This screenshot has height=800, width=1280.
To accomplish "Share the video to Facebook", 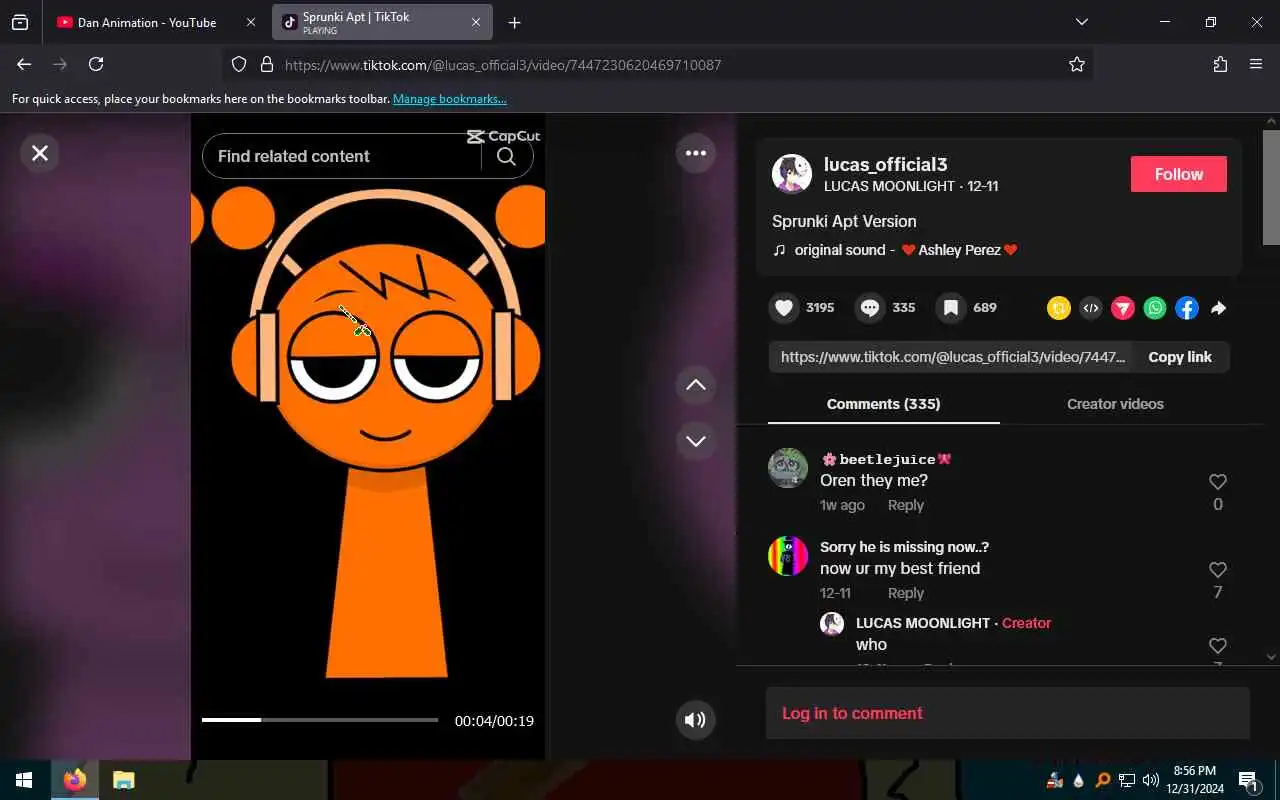I will click(1187, 308).
